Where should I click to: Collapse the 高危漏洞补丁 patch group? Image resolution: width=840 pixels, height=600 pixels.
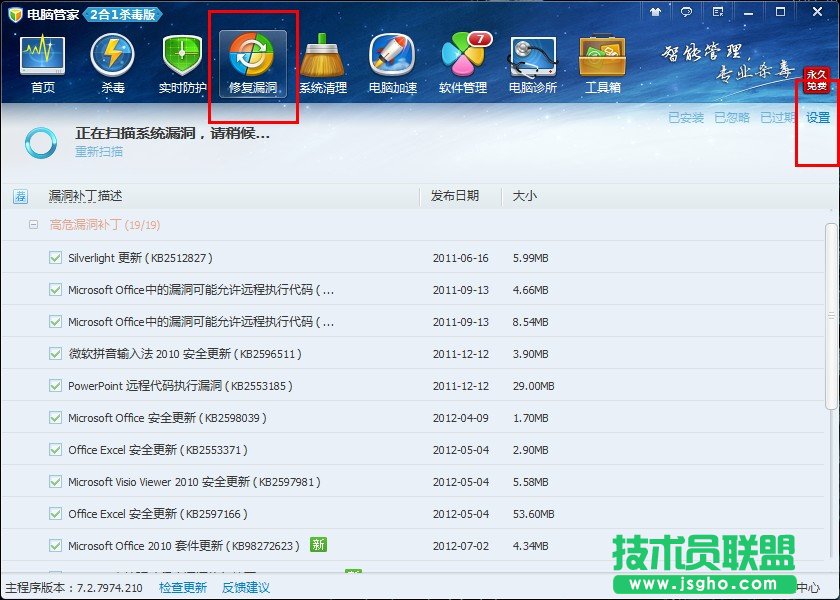click(x=33, y=225)
